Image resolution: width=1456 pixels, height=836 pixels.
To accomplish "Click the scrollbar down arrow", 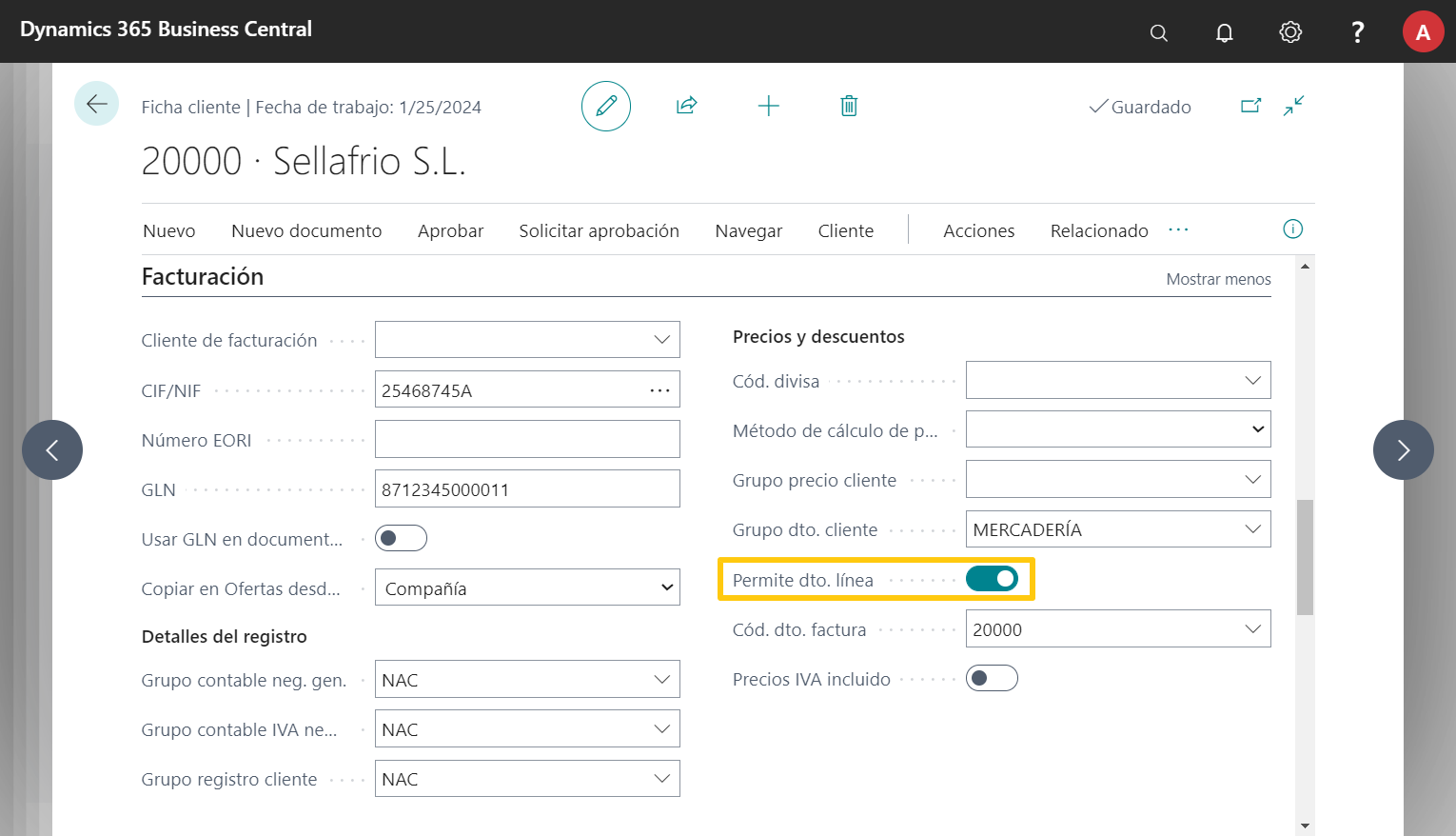I will 1305,826.
